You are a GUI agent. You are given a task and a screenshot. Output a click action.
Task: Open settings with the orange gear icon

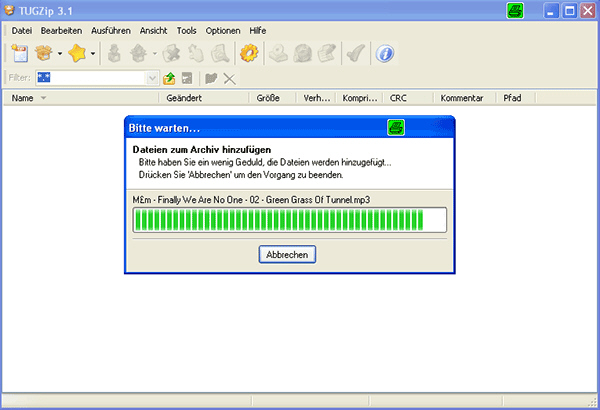pos(249,53)
